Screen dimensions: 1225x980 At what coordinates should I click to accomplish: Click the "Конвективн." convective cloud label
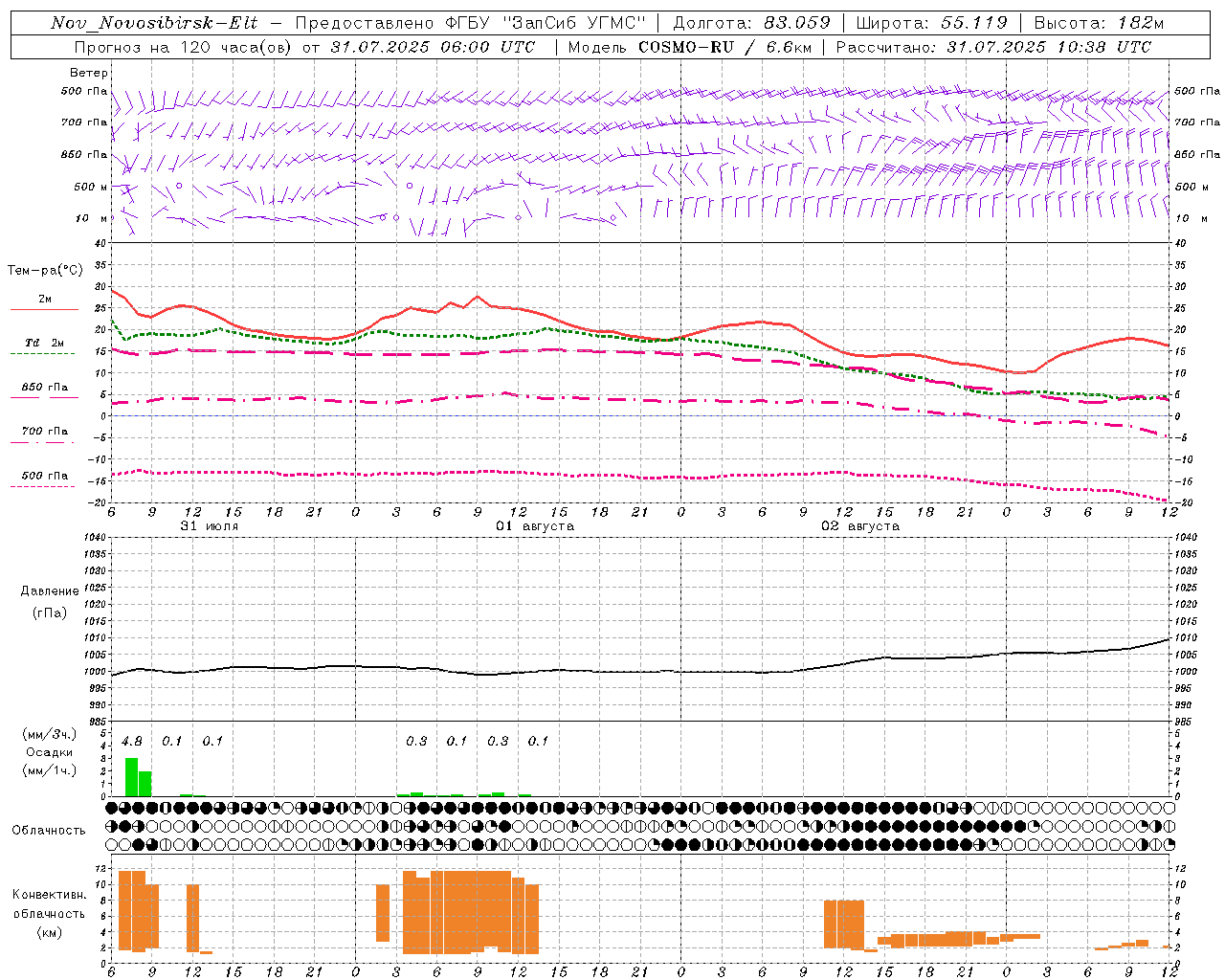coord(50,895)
